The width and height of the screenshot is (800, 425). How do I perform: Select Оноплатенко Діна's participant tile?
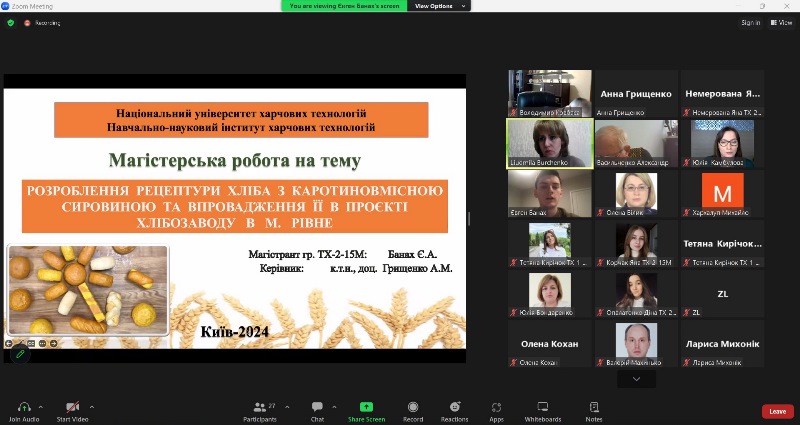click(x=636, y=294)
